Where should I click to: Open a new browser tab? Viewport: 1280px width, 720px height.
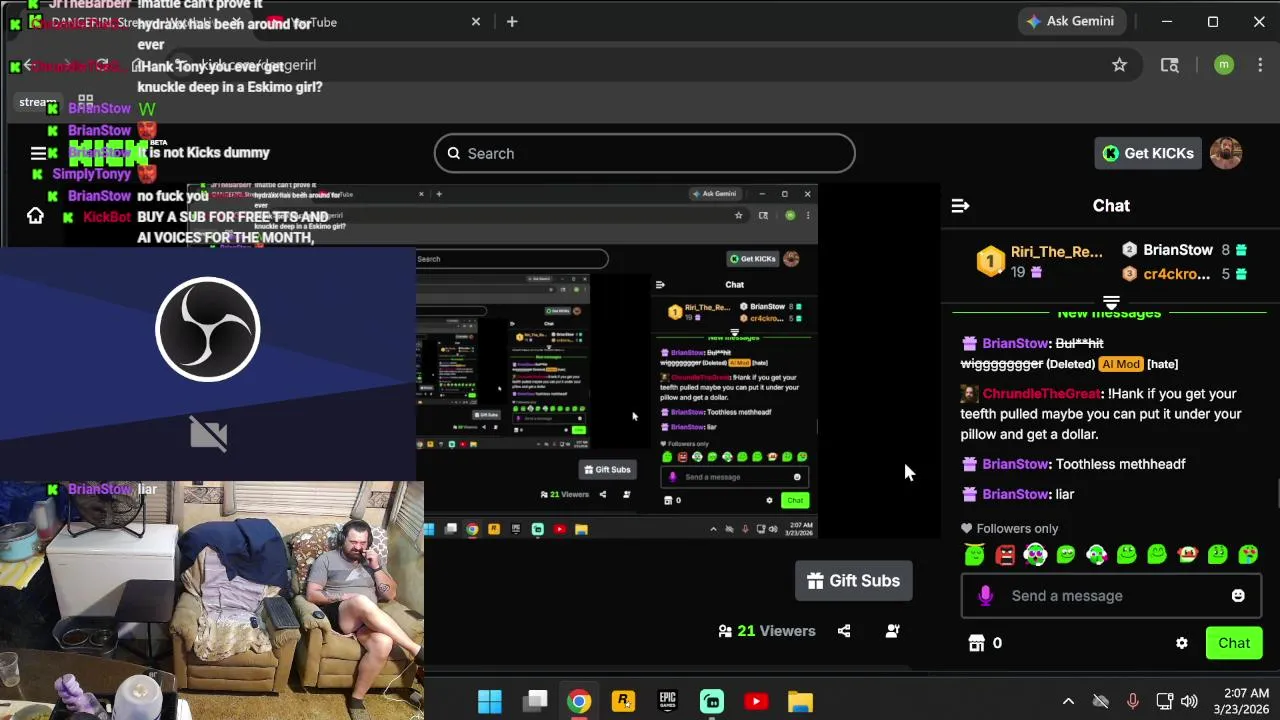click(x=512, y=22)
